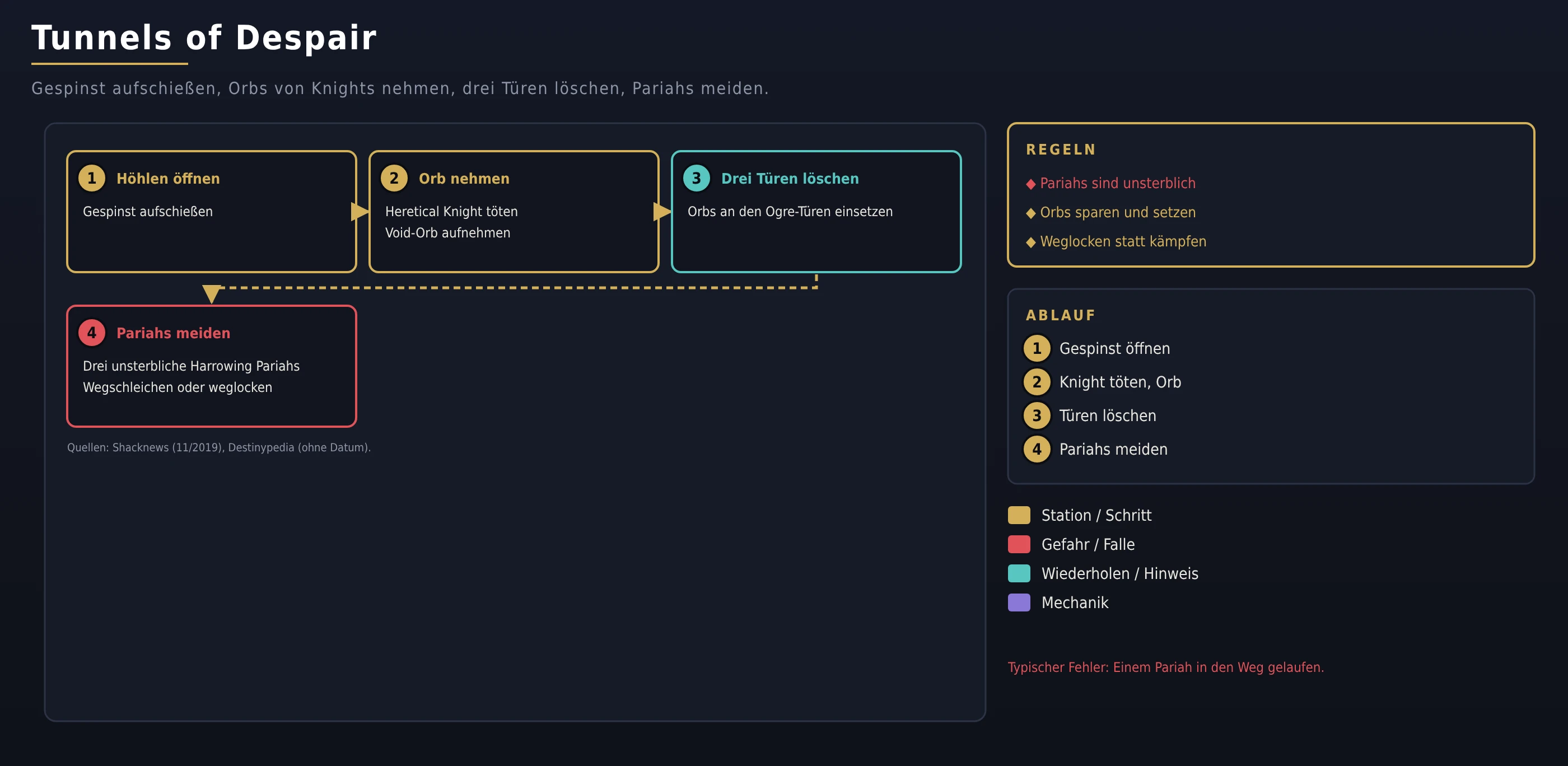
Task: Click the Höhlen öffnen card title
Action: tap(168, 179)
